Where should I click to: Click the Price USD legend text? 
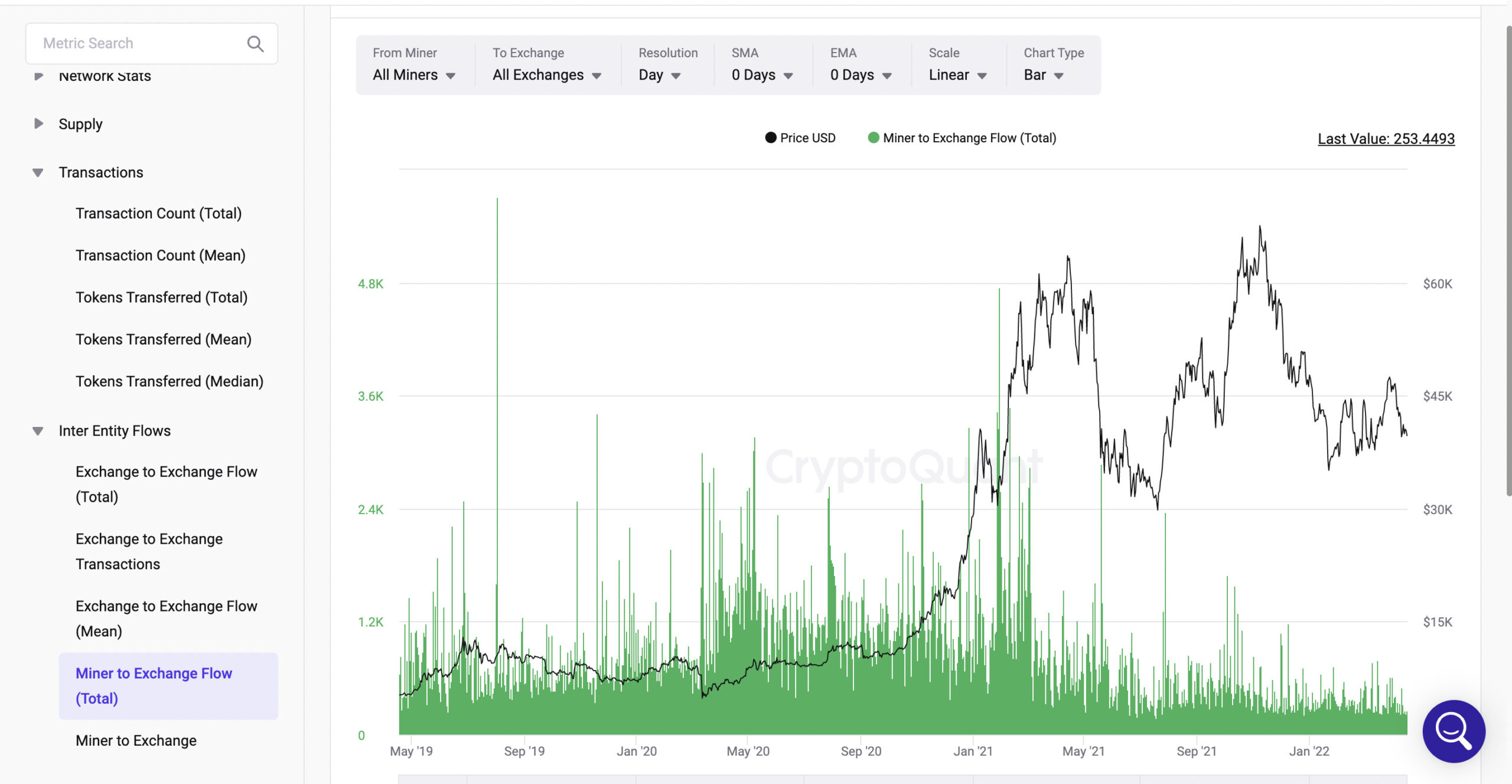click(807, 138)
